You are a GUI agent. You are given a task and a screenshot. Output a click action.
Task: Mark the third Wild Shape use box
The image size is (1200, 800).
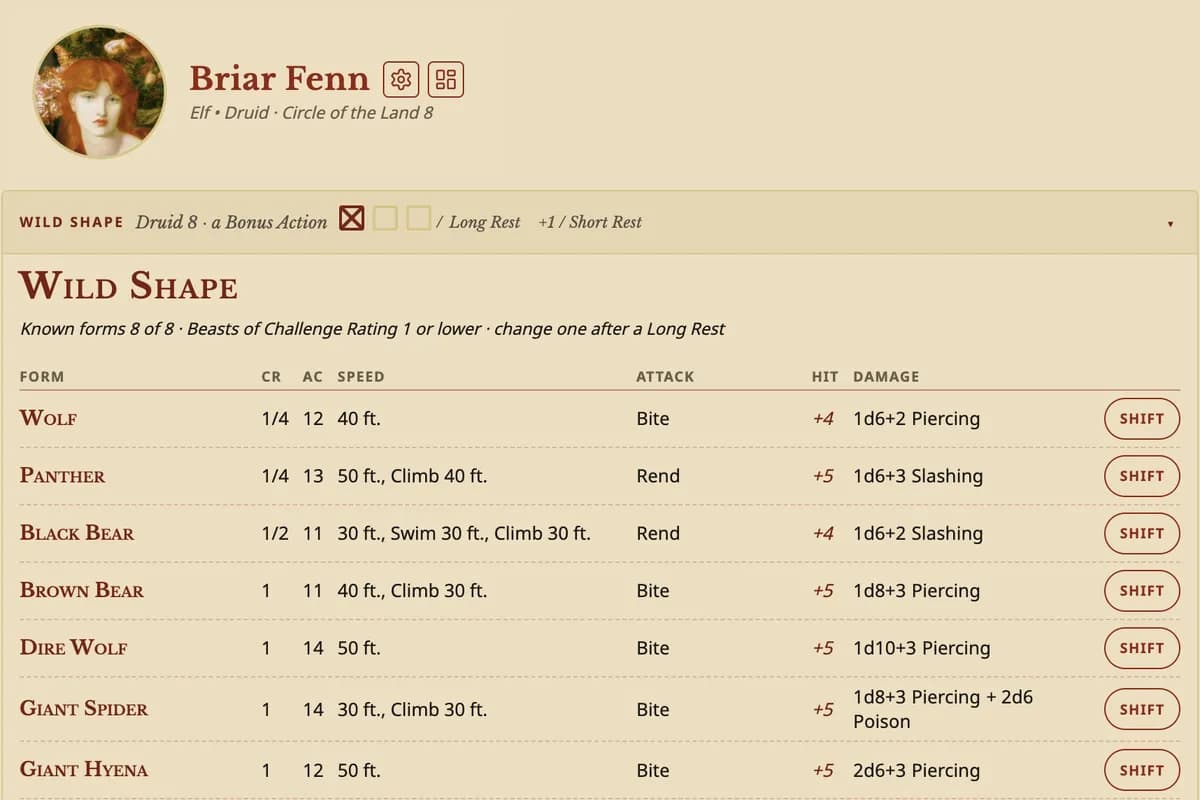[419, 218]
